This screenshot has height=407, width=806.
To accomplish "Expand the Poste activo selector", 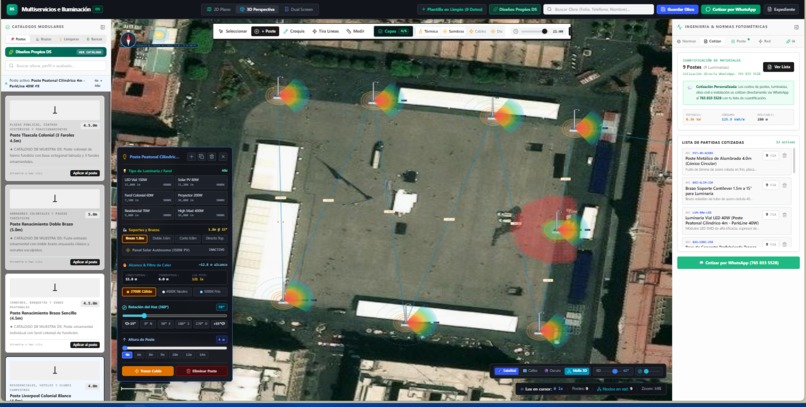I will (56, 83).
